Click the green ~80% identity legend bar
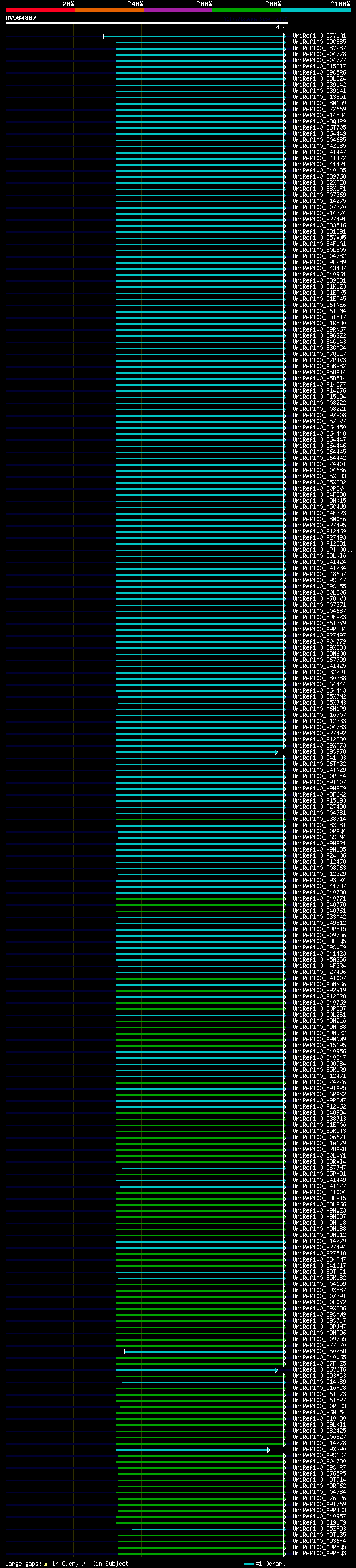Image resolution: width=356 pixels, height=1568 pixels. [247, 10]
